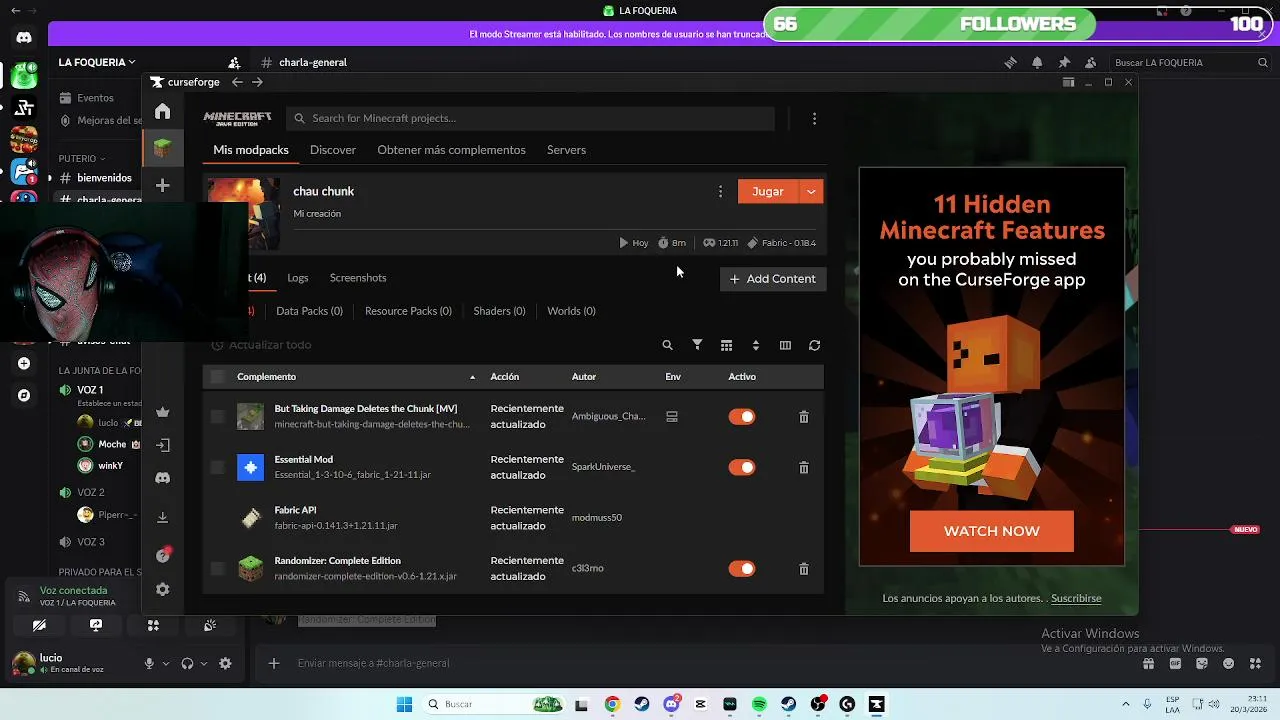The height and width of the screenshot is (720, 1280).
Task: Switch to the Discover tab
Action: point(333,150)
